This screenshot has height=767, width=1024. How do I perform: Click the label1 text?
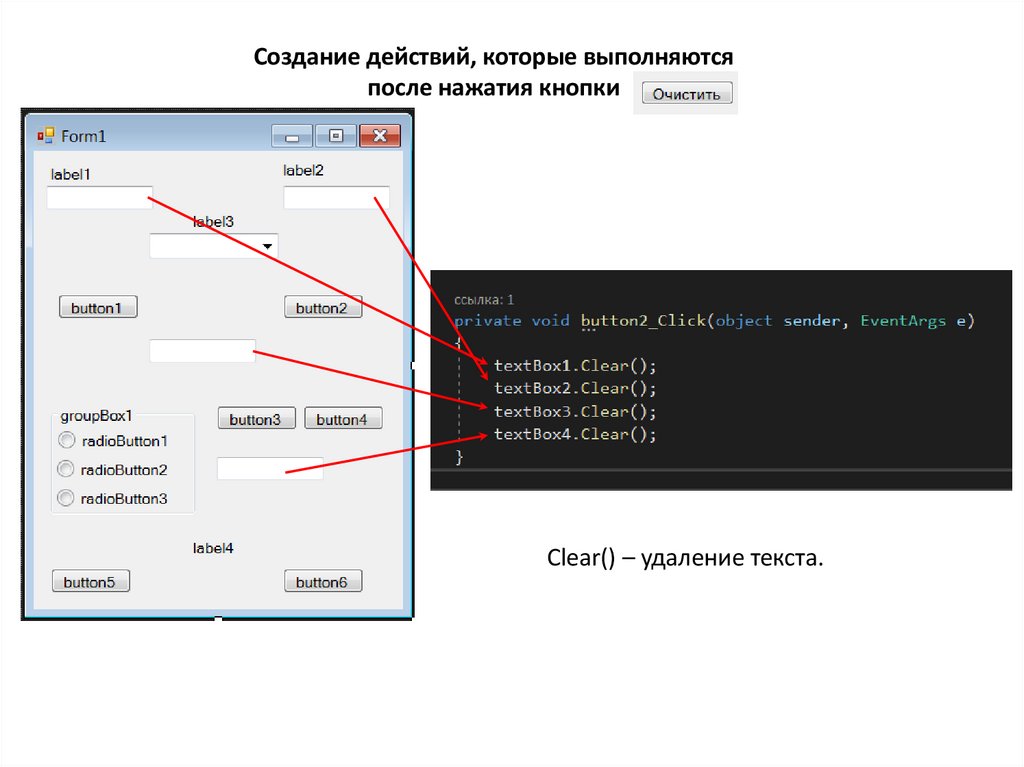(x=71, y=174)
